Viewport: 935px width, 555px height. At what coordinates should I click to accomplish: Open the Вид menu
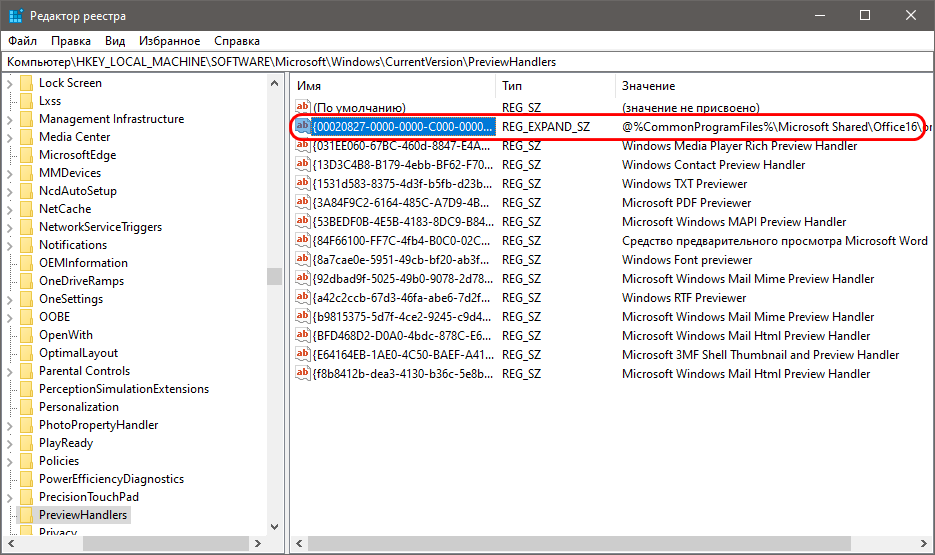(x=115, y=41)
